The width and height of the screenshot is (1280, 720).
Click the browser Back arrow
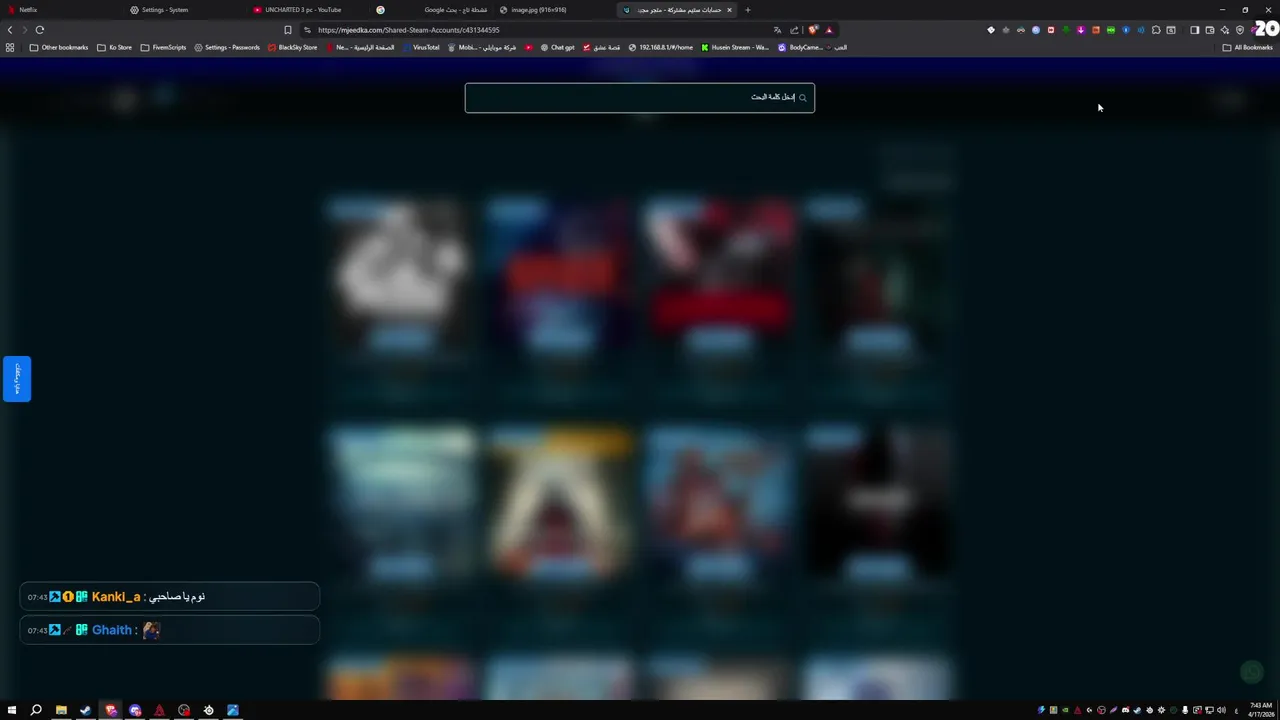coord(10,30)
